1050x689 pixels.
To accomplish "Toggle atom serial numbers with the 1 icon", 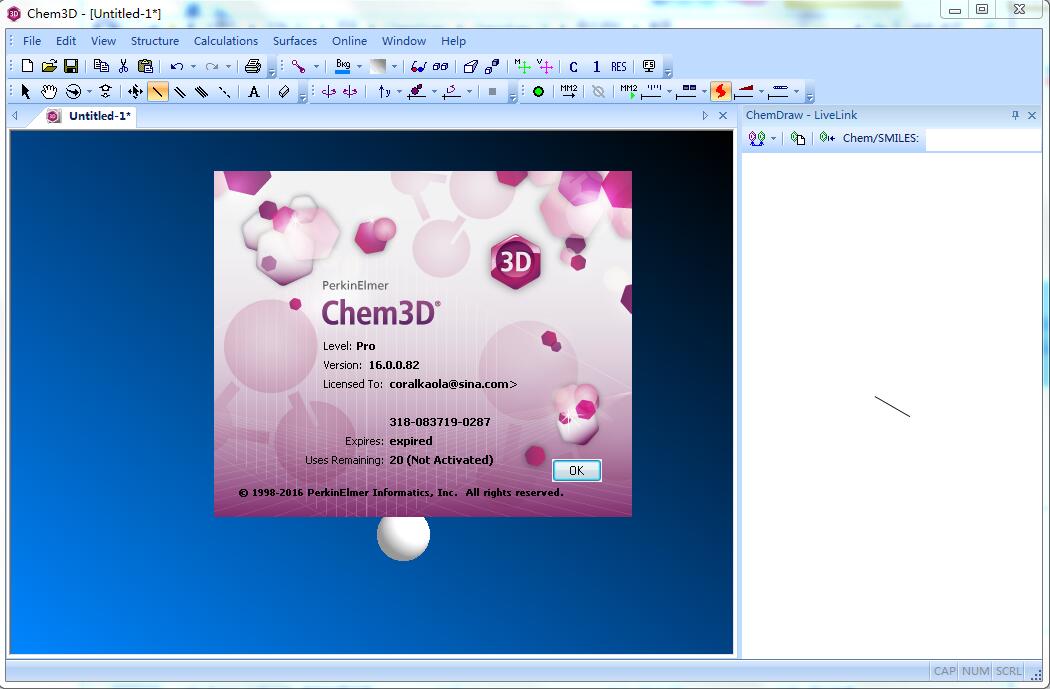I will tap(596, 66).
